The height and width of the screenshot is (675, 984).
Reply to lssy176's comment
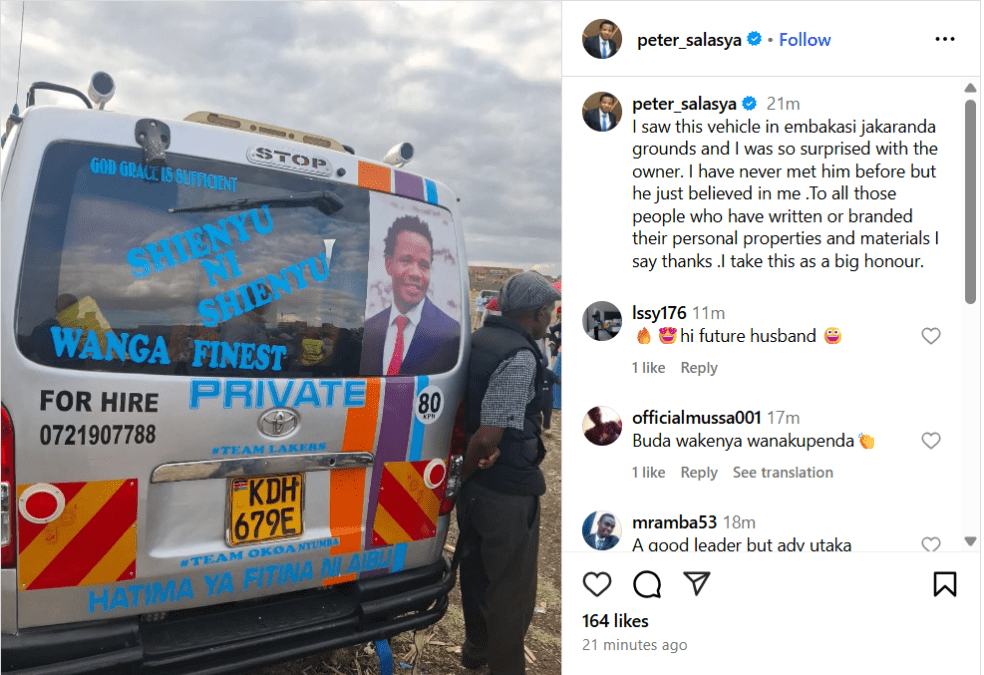tap(698, 368)
